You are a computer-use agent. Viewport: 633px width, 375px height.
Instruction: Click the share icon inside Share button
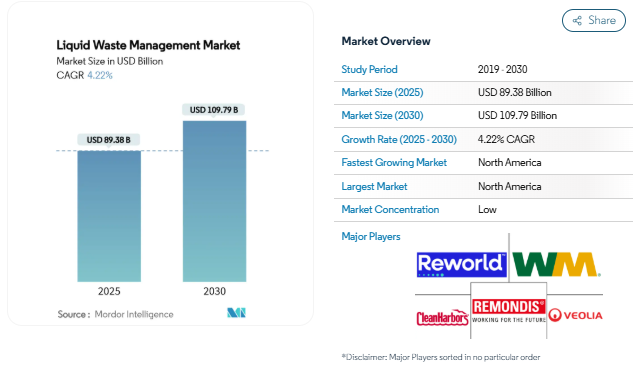577,21
